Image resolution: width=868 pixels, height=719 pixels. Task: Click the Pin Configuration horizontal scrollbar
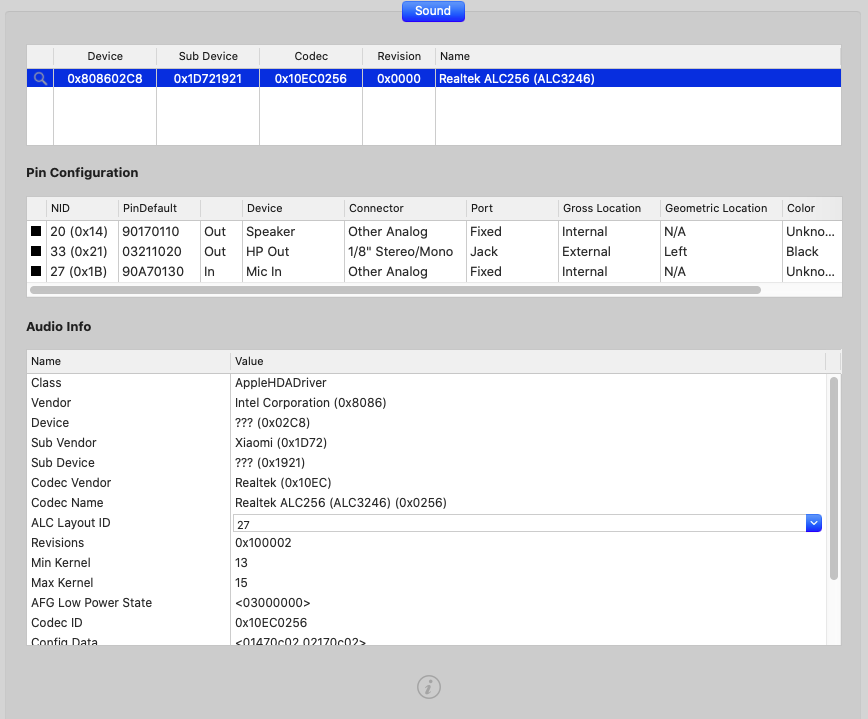point(395,290)
